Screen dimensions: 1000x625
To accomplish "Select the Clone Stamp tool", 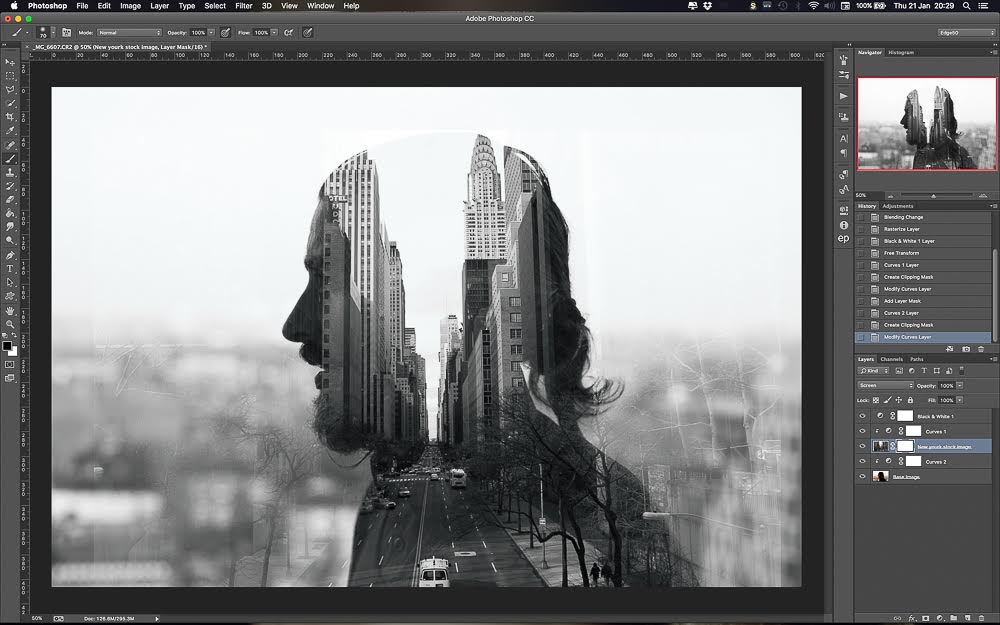I will pos(12,172).
